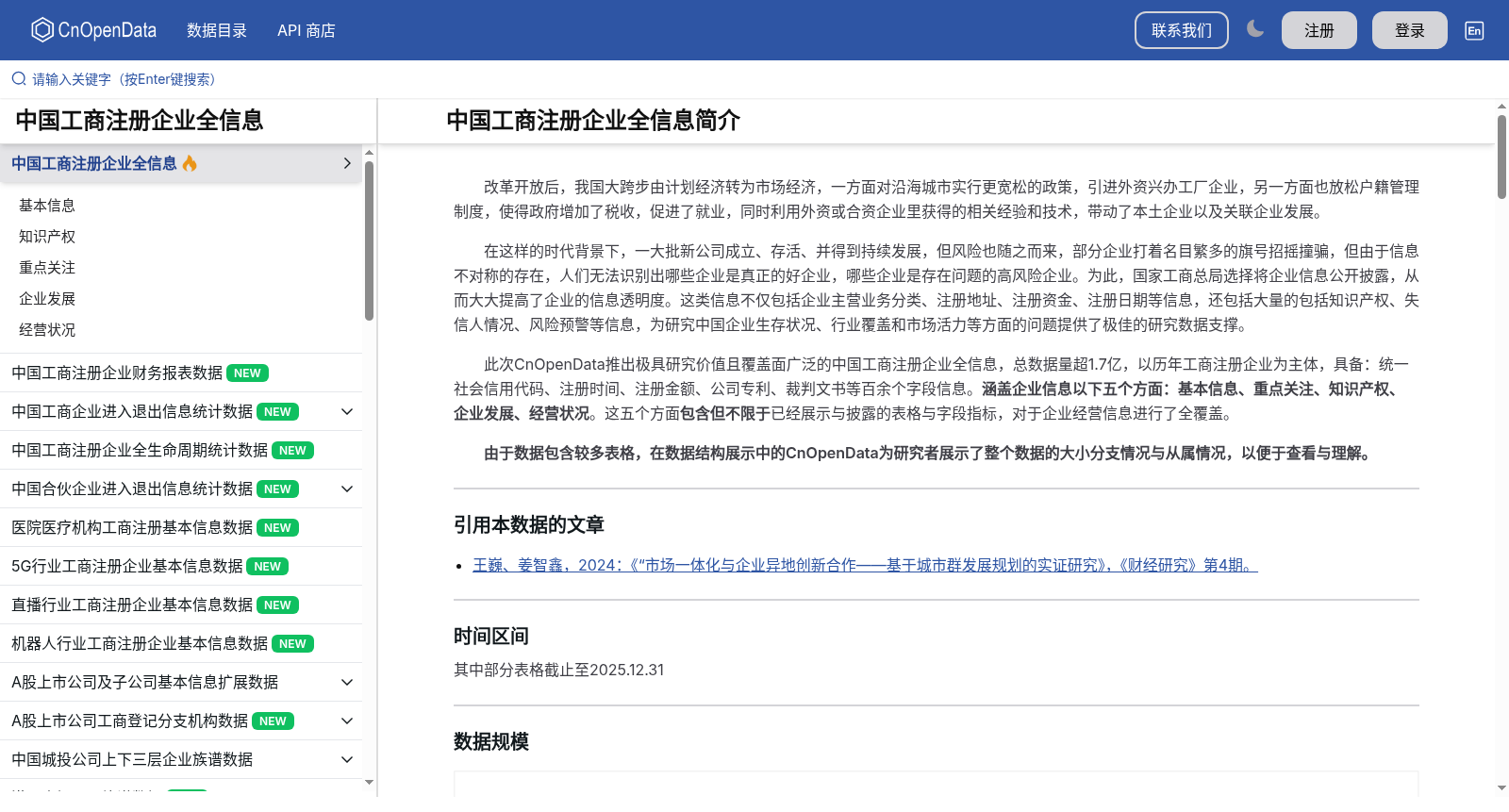Click the 中国工商注册企业全信息简介 page heading
The height and width of the screenshot is (812, 1509).
point(593,121)
